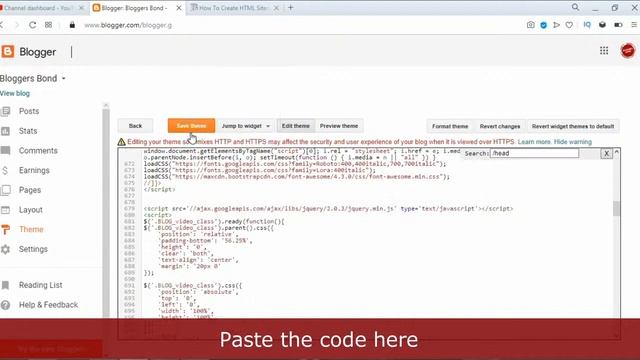The image size is (640, 360).
Task: Click the blue shield ad blocker icon
Action: (x=543, y=25)
